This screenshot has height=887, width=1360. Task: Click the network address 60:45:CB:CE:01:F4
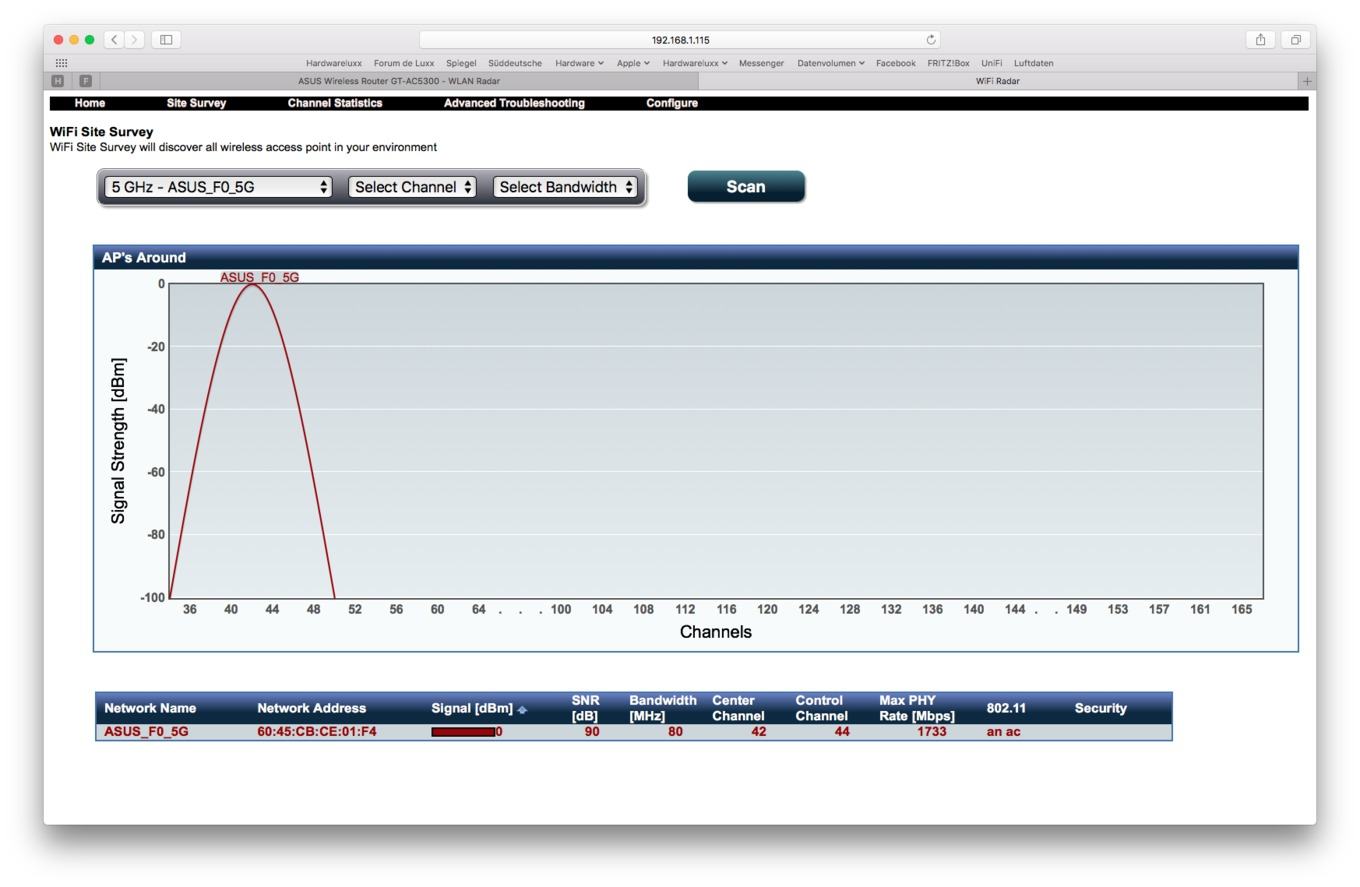(317, 732)
